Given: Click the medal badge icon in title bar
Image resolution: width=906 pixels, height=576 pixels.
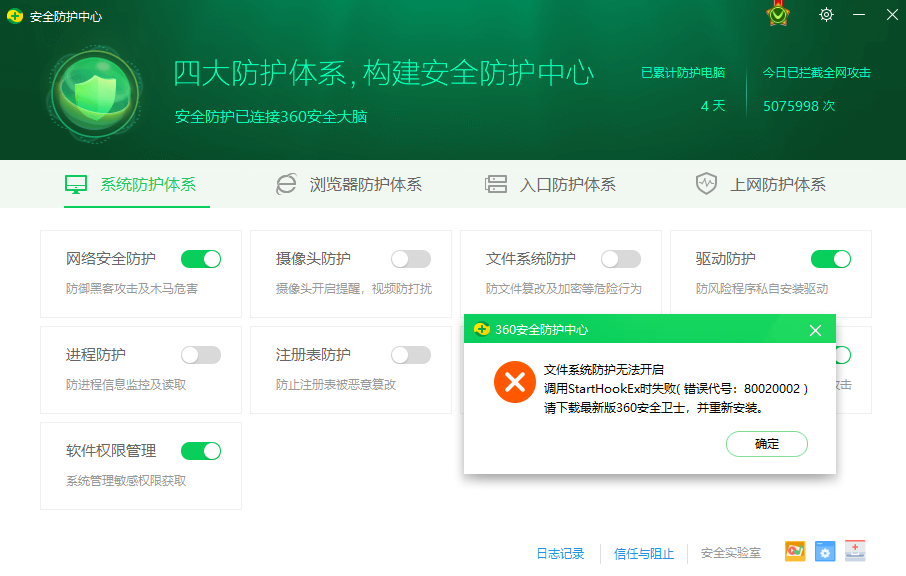Looking at the screenshot, I should 778,14.
